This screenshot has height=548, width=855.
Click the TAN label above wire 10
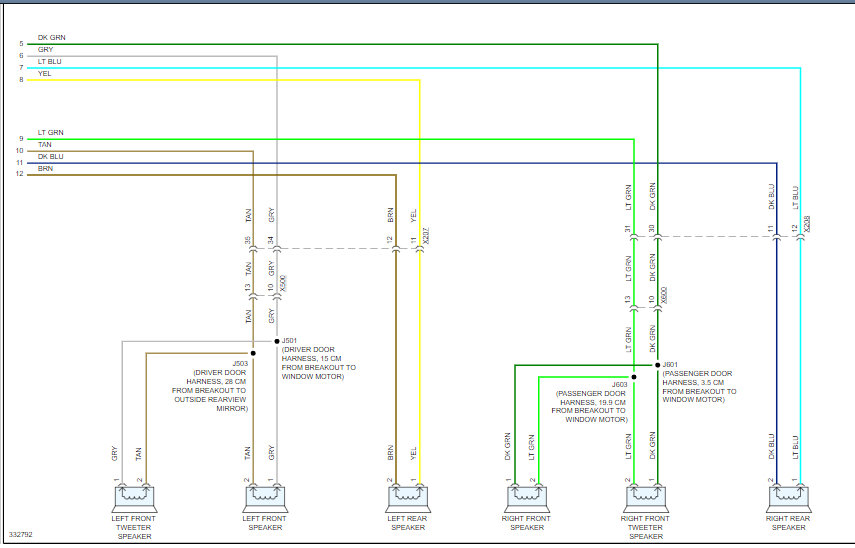(45, 144)
